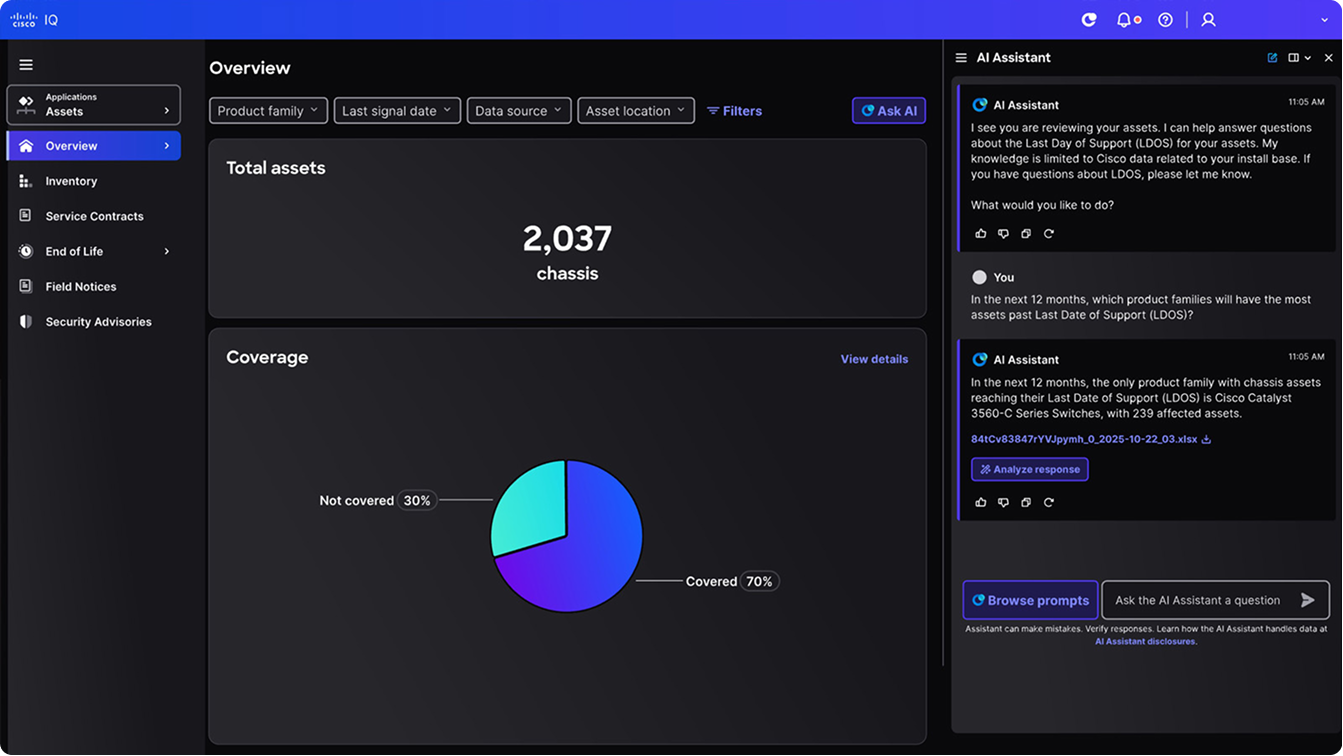This screenshot has height=756, width=1343.
Task: Thumbs up the first AI Assistant message
Action: click(x=981, y=234)
